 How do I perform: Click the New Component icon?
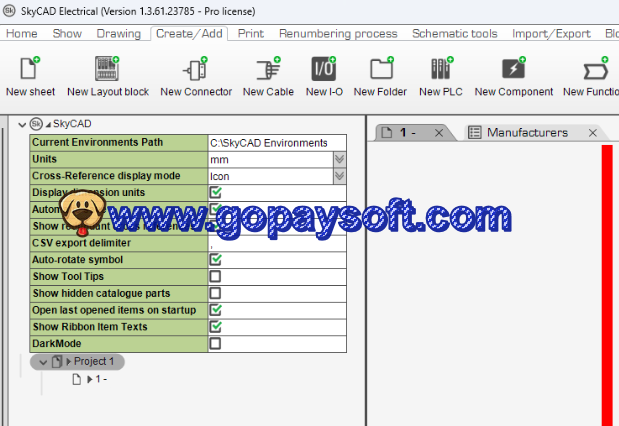[x=513, y=70]
